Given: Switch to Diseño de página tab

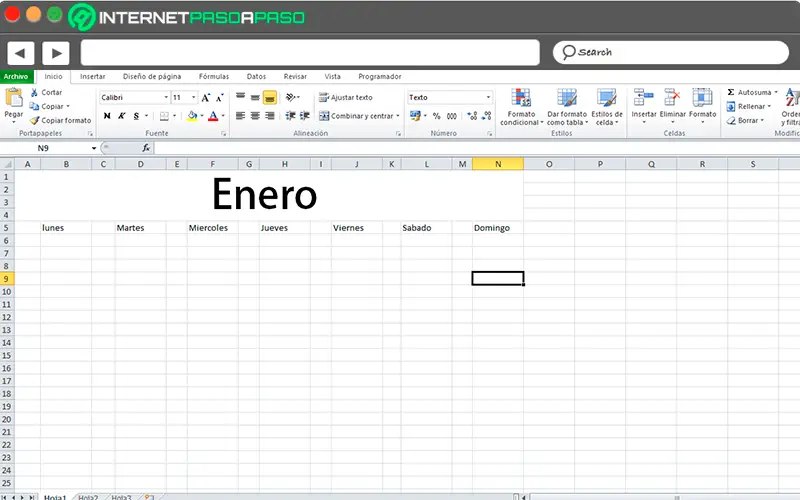Looking at the screenshot, I should point(152,77).
